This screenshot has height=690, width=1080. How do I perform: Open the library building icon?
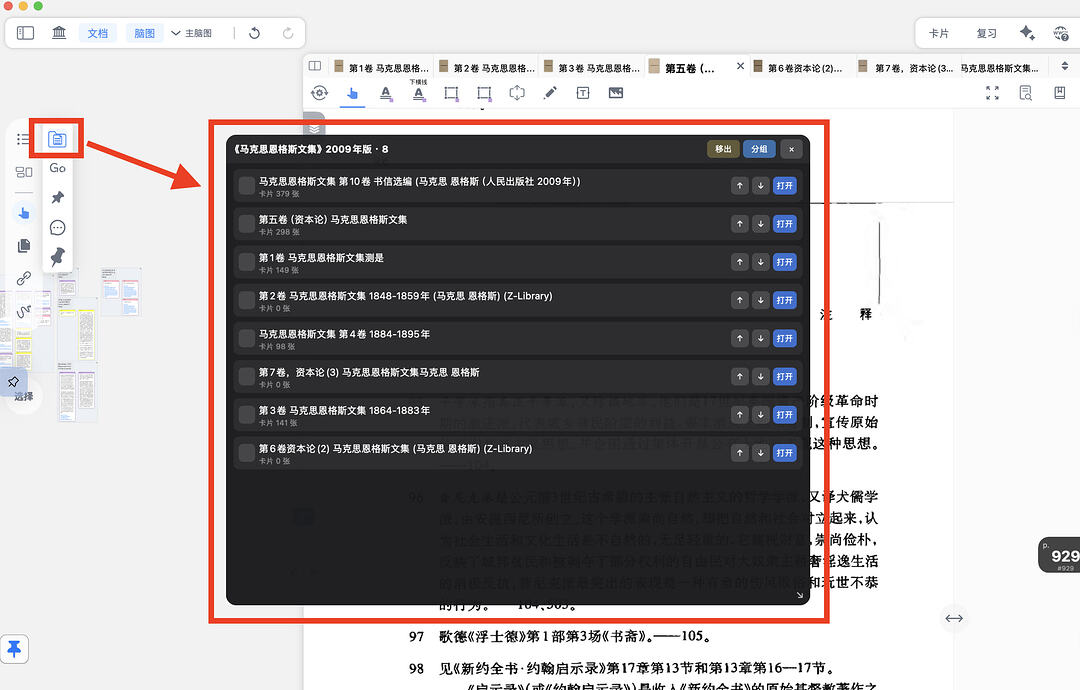pyautogui.click(x=59, y=32)
